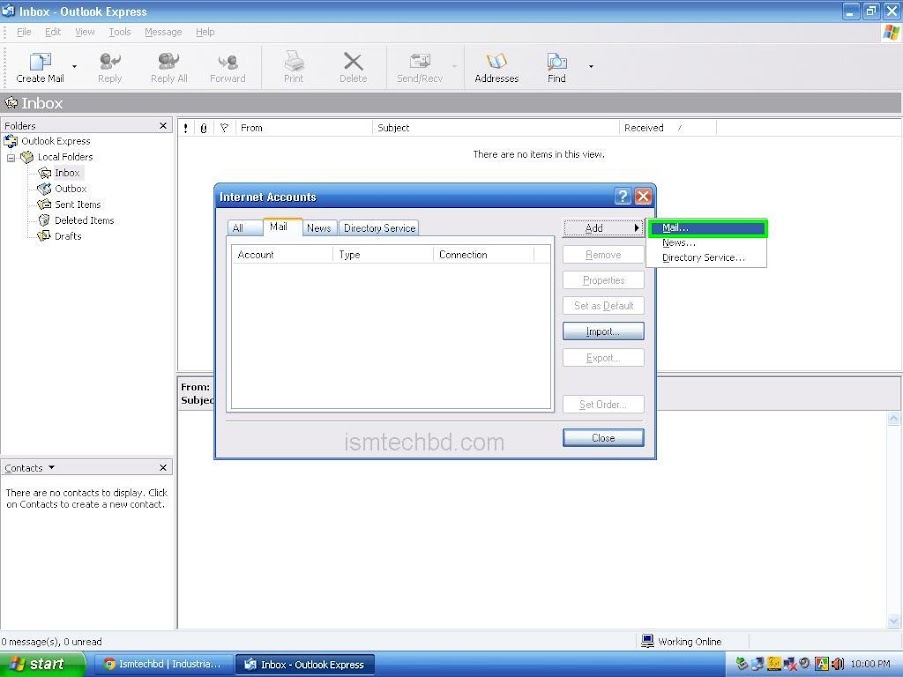Open the Message menu
This screenshot has width=903, height=677.
pyautogui.click(x=163, y=32)
